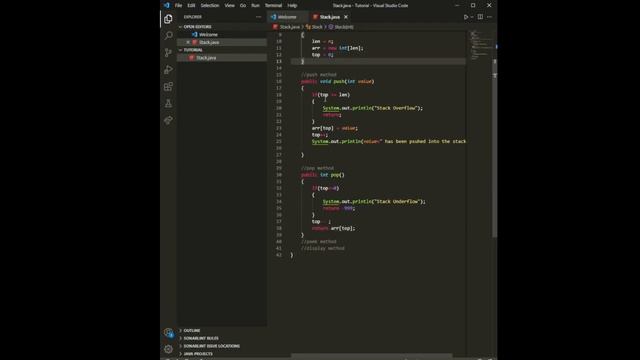Open the bottom extension icon below the Testing flask
Screen dimensions: 640x360
[x=168, y=120]
